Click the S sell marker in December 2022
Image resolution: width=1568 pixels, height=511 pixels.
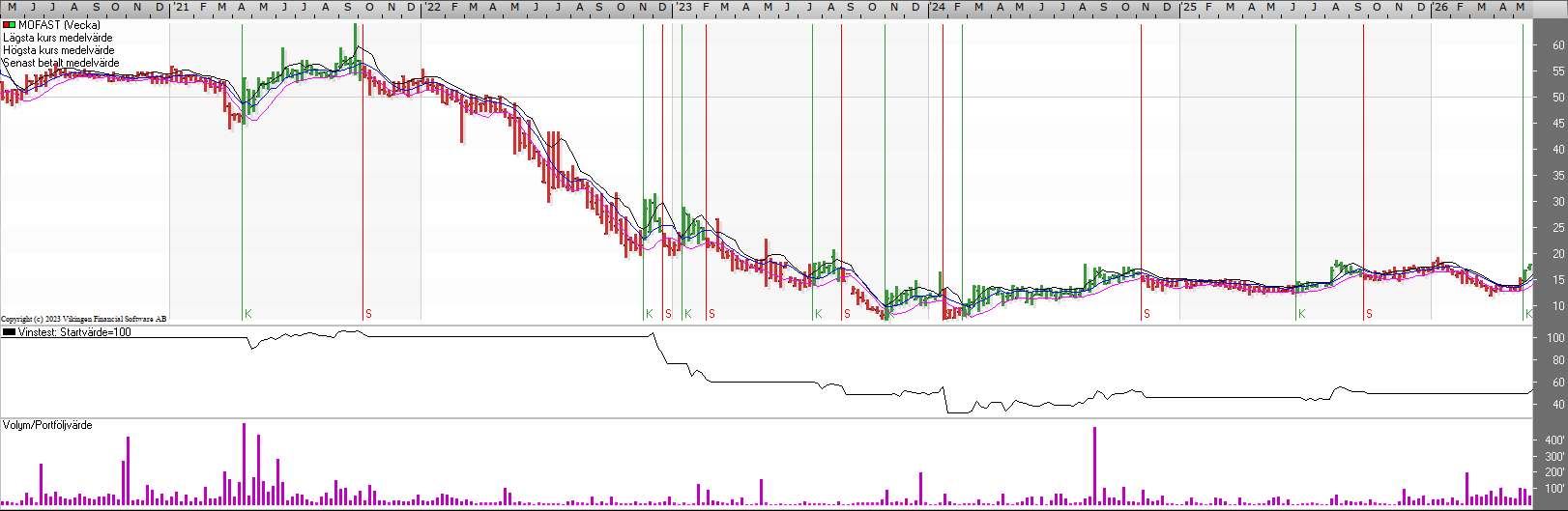[668, 314]
